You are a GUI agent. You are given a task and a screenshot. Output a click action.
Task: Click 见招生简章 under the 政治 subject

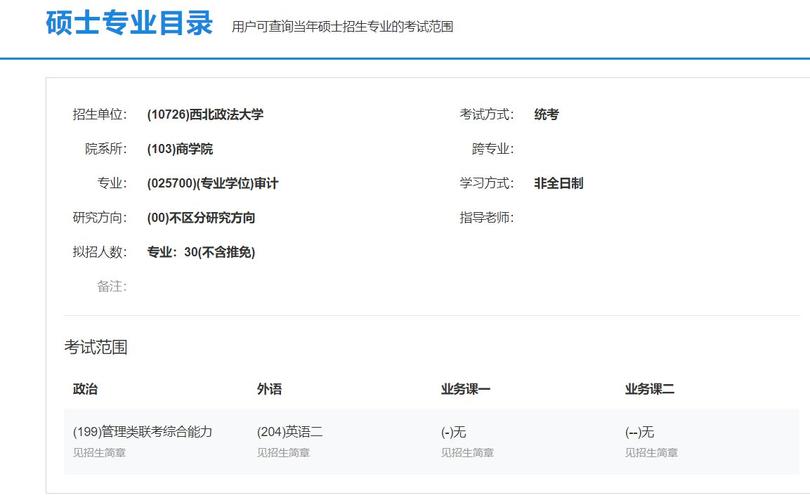coord(99,453)
